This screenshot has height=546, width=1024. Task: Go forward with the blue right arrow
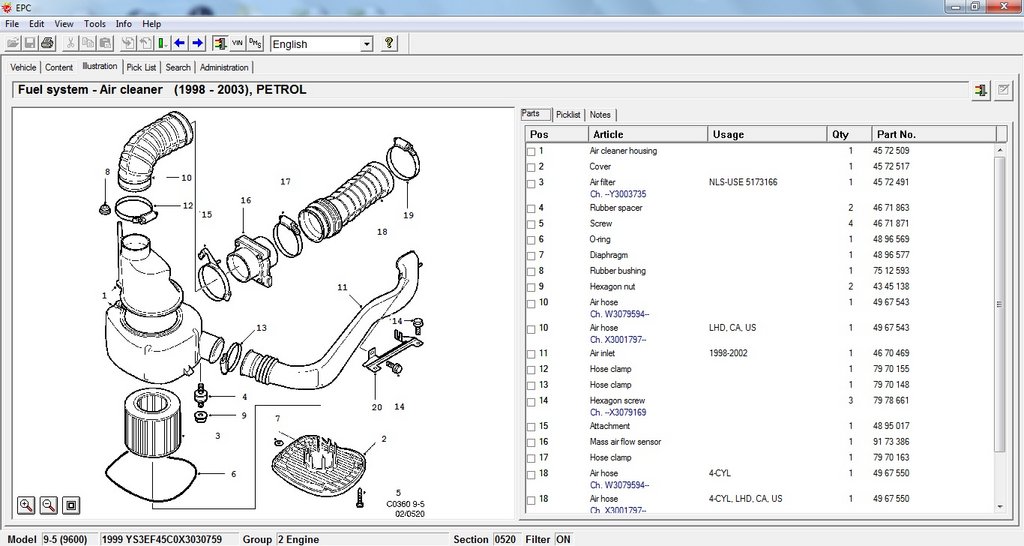pyautogui.click(x=198, y=44)
